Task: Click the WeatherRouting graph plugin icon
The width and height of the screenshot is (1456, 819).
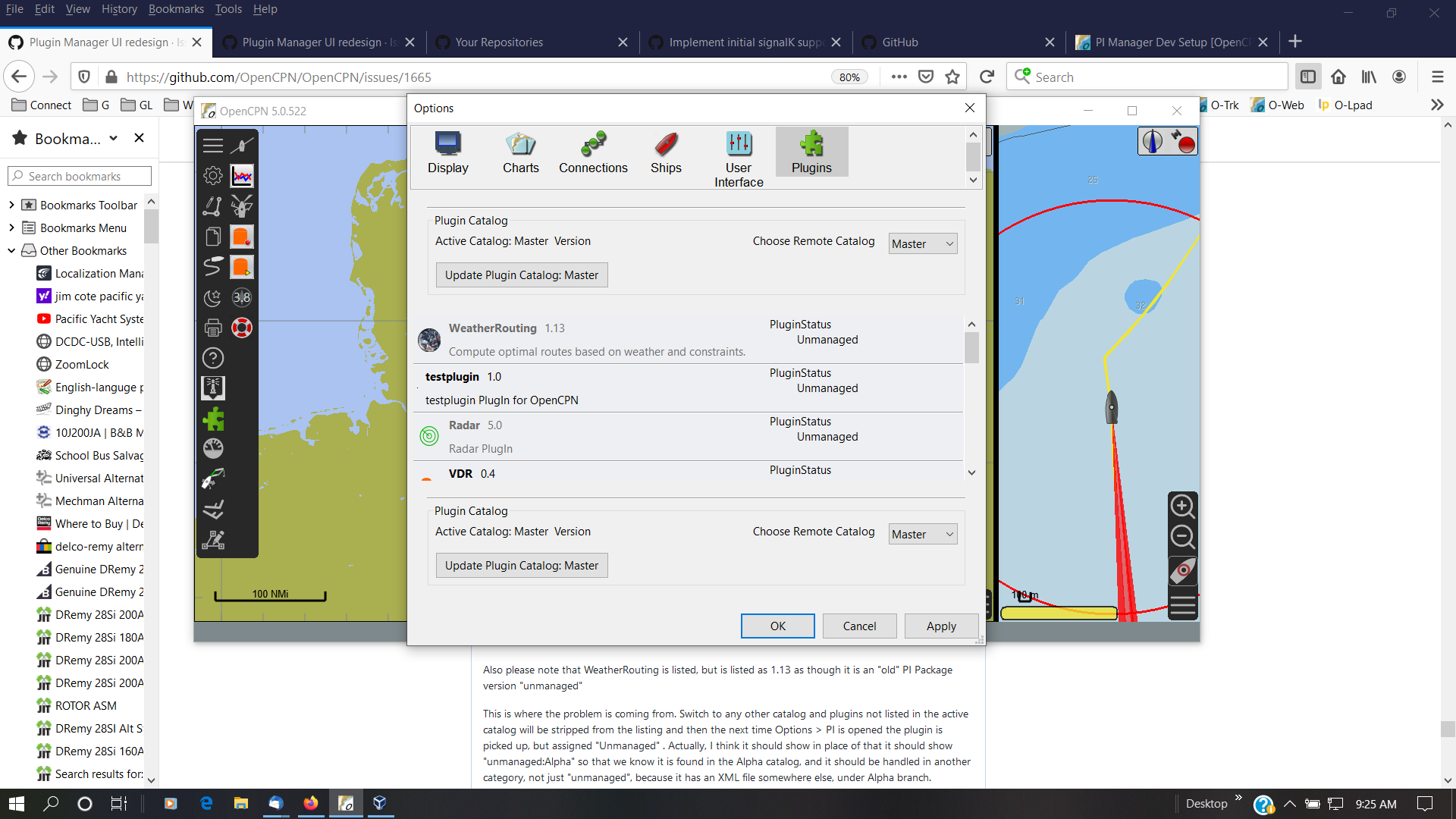Action: tap(242, 176)
